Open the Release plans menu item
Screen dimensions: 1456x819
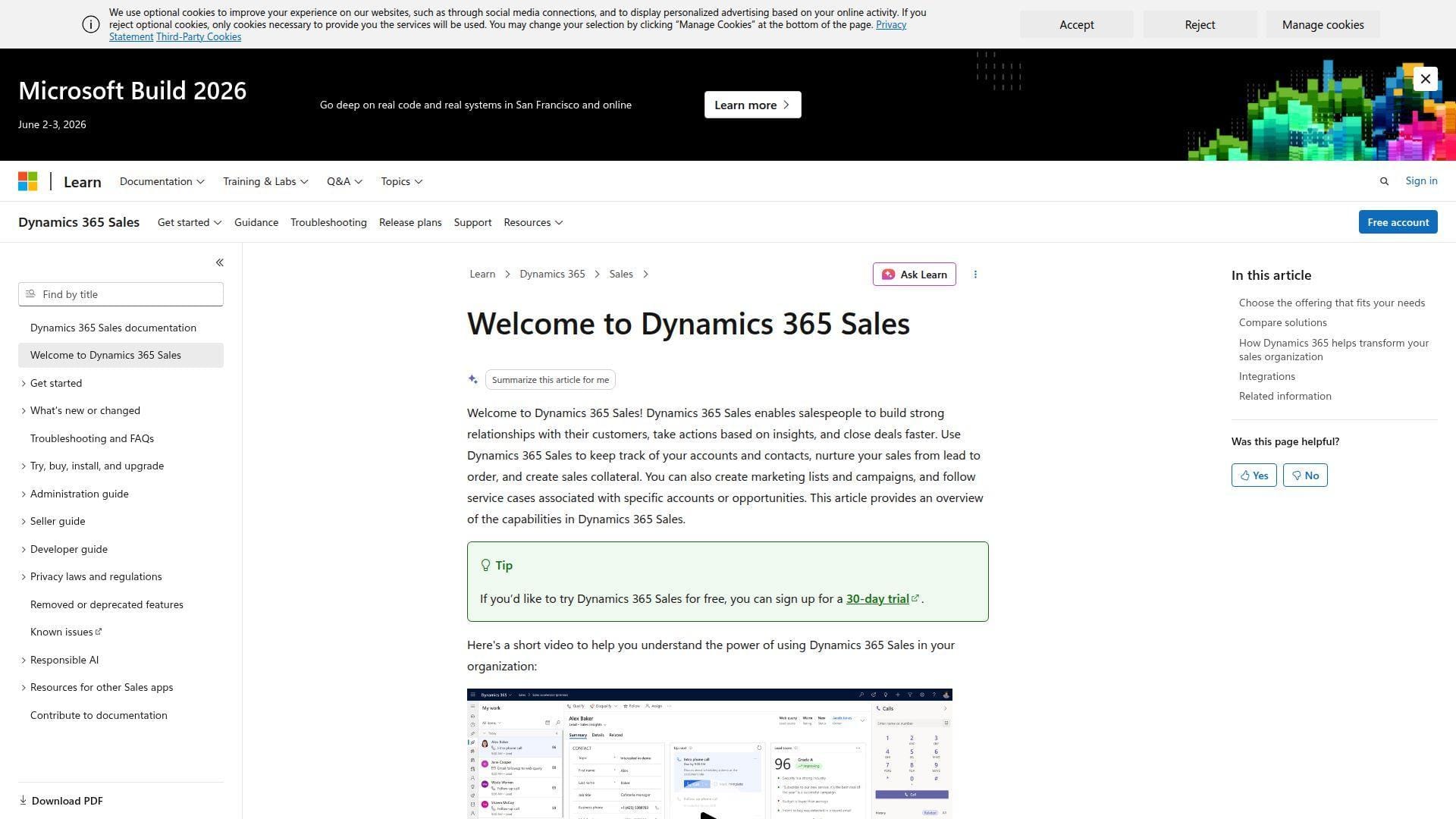coord(410,222)
